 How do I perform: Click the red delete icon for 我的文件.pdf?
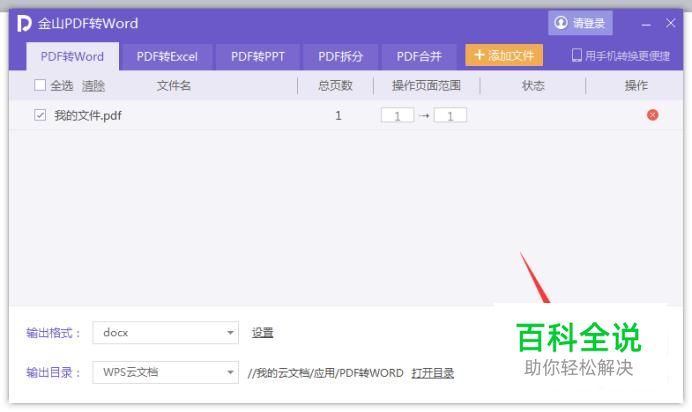pos(652,115)
